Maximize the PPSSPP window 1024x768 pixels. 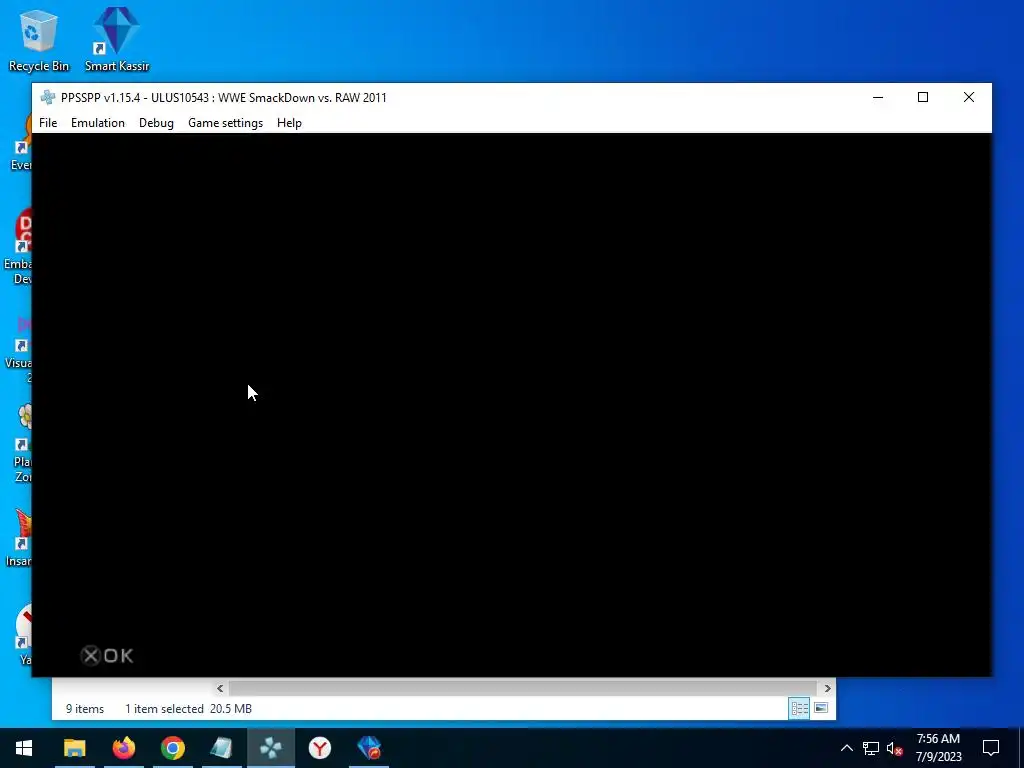pos(923,97)
